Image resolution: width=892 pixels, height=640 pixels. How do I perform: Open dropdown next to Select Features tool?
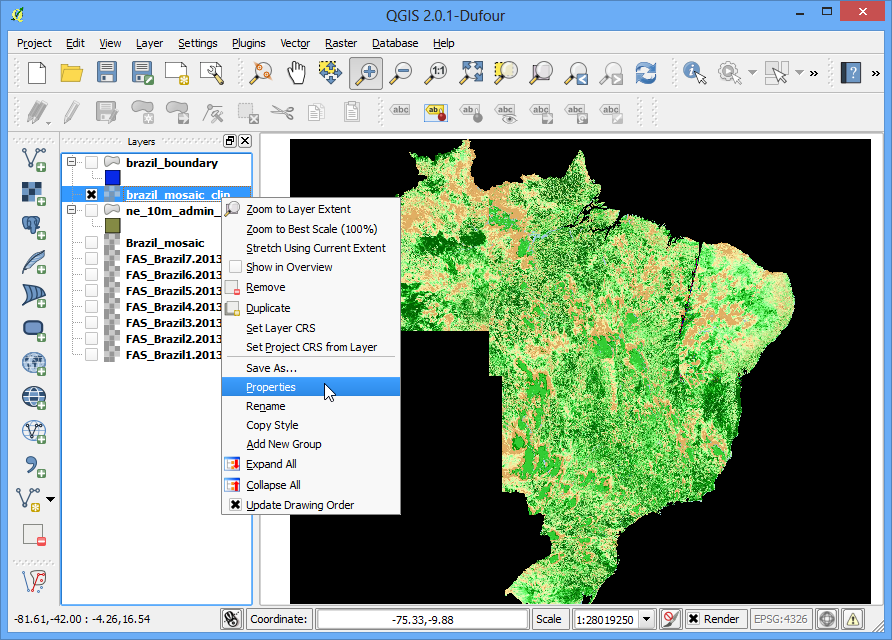coord(799,73)
